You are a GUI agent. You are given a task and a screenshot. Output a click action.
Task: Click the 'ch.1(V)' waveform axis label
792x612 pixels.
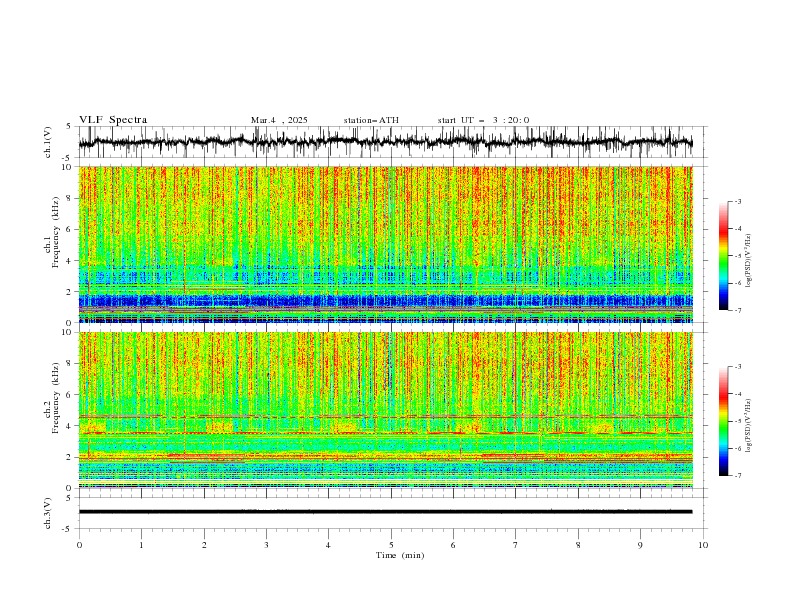coord(48,142)
